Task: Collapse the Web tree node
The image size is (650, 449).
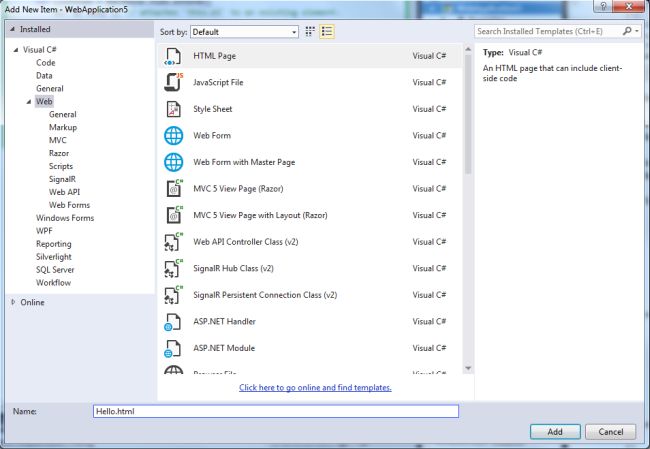Action: click(29, 102)
